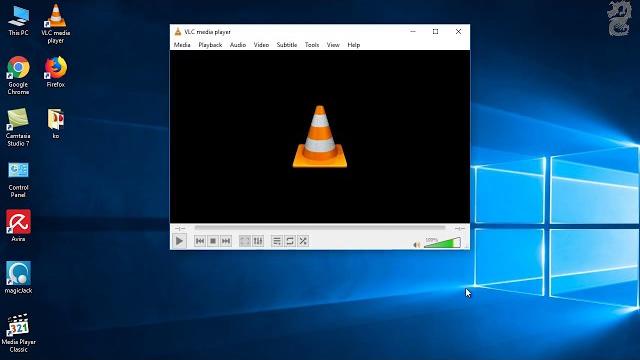Screen dimensions: 640x360
Task: Select Control Panel desktop icon
Action: [18, 179]
